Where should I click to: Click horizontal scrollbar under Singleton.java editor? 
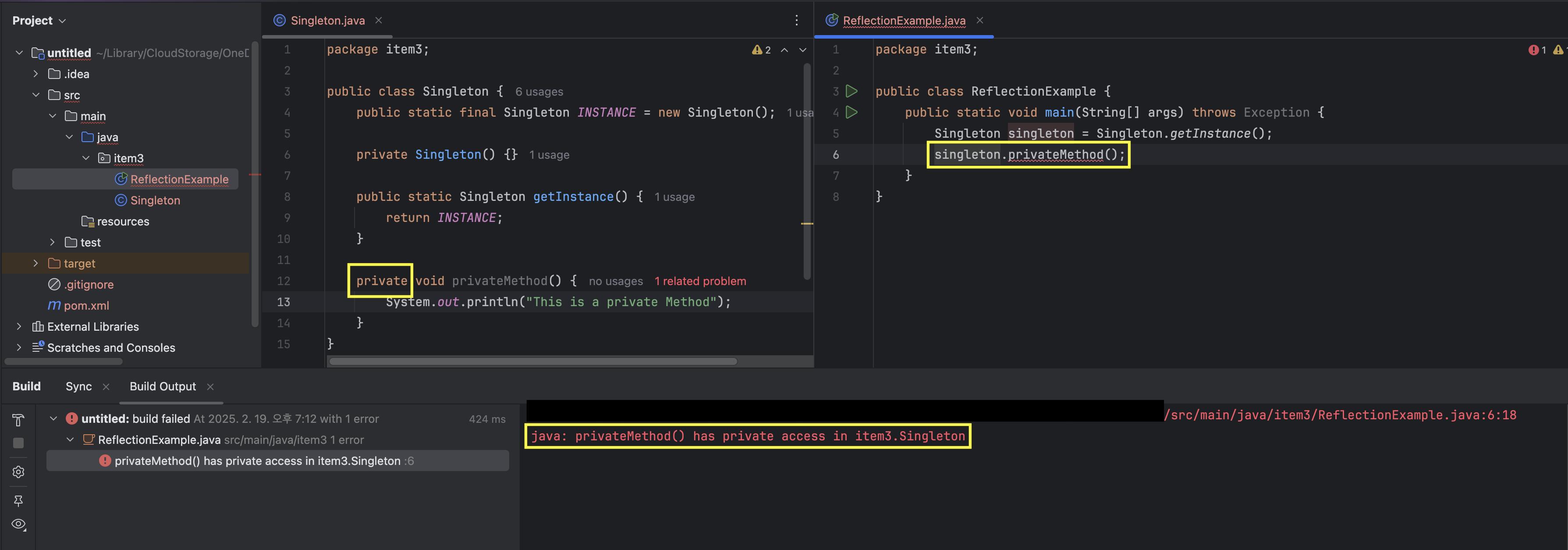click(x=532, y=361)
